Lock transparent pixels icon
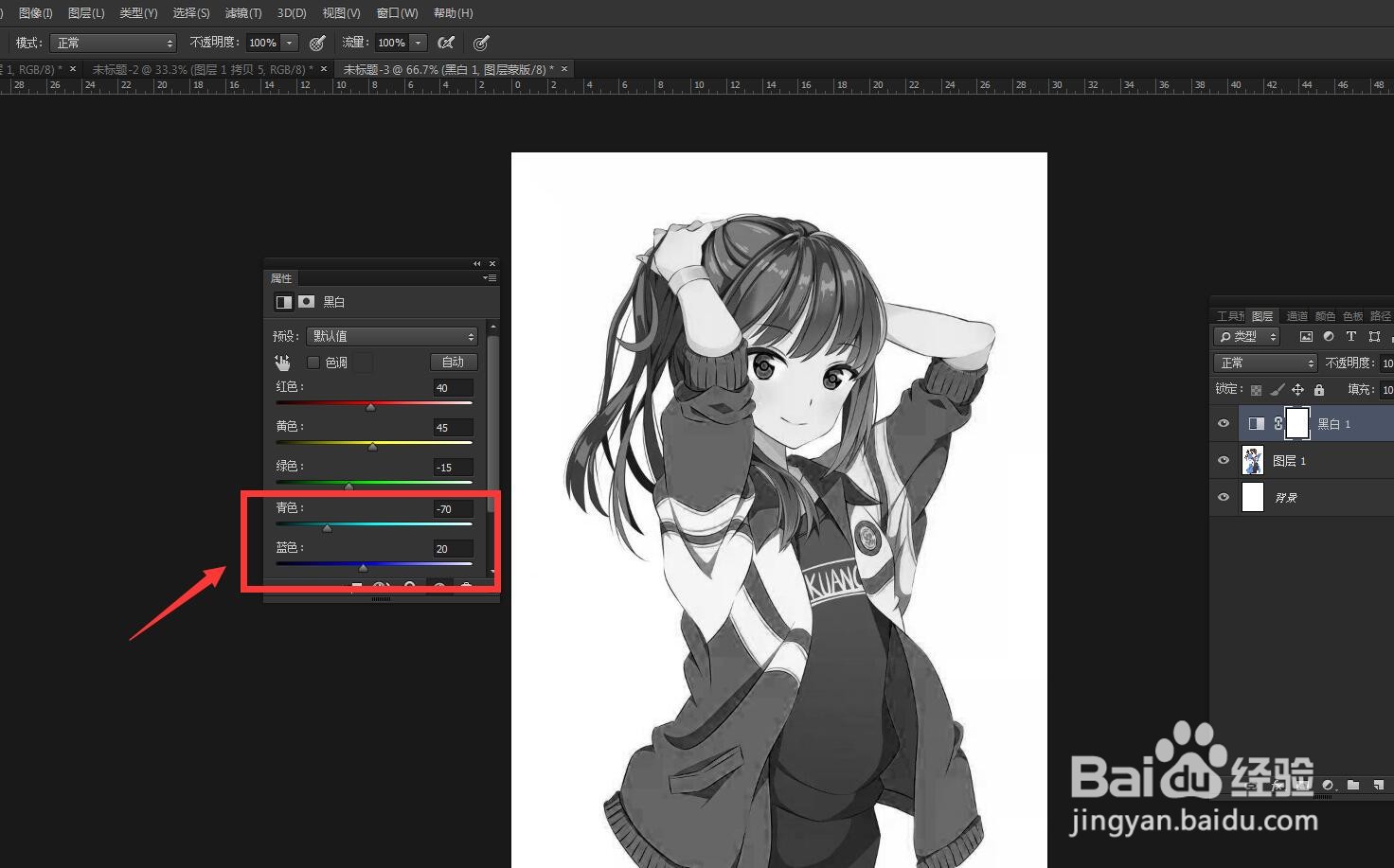 1256,390
